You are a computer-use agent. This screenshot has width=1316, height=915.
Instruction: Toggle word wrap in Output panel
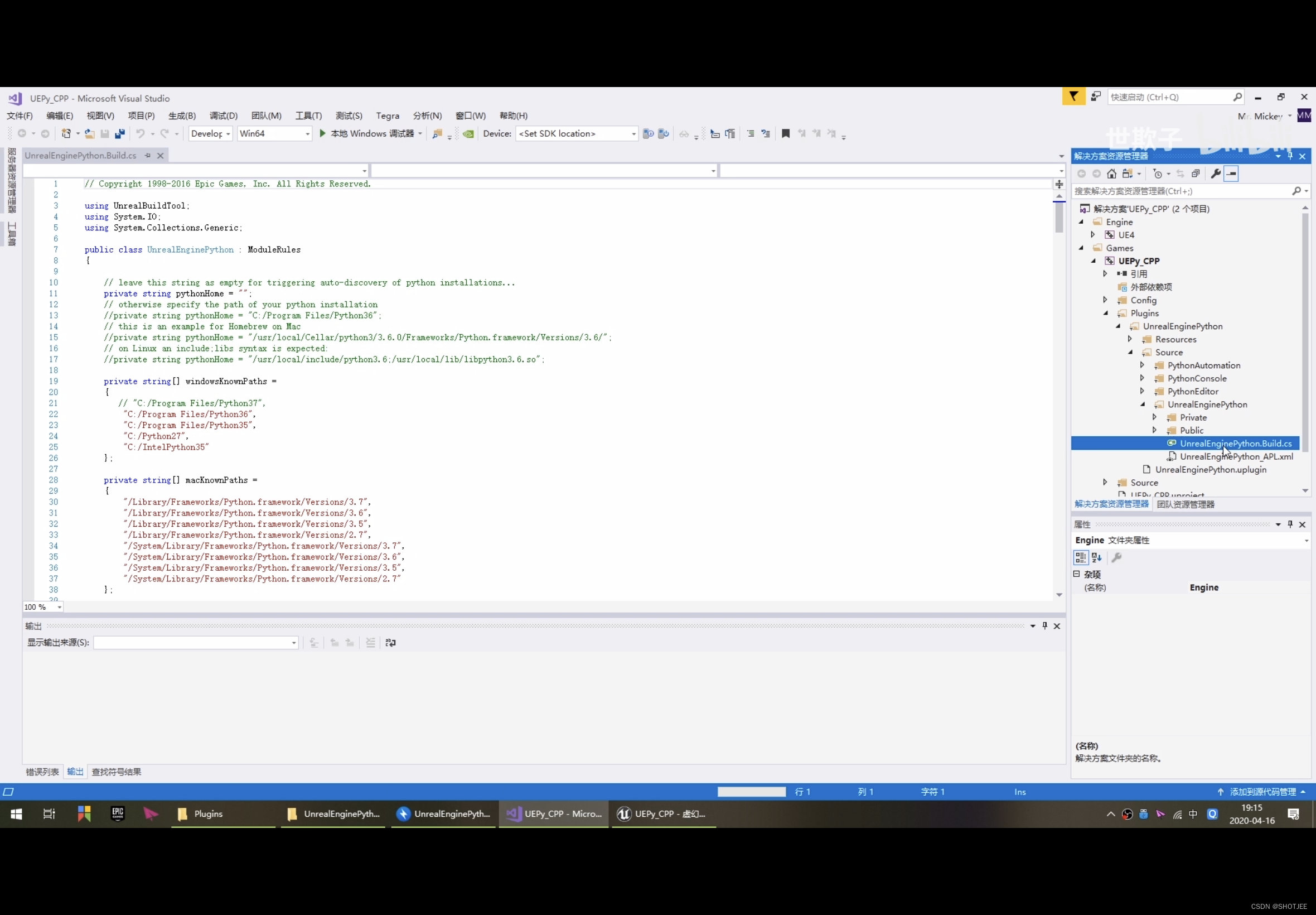391,643
